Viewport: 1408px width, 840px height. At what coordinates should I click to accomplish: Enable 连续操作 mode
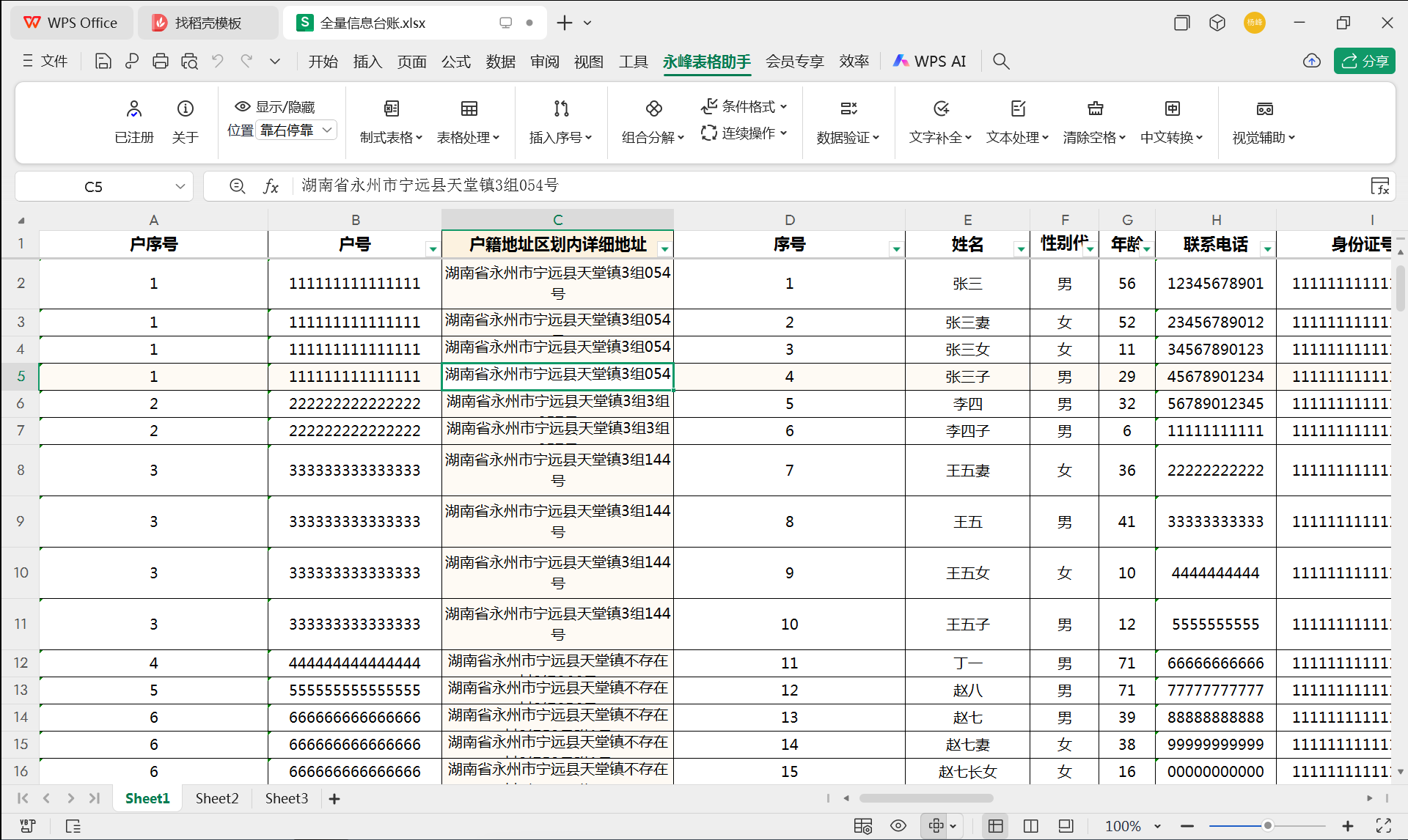(743, 133)
